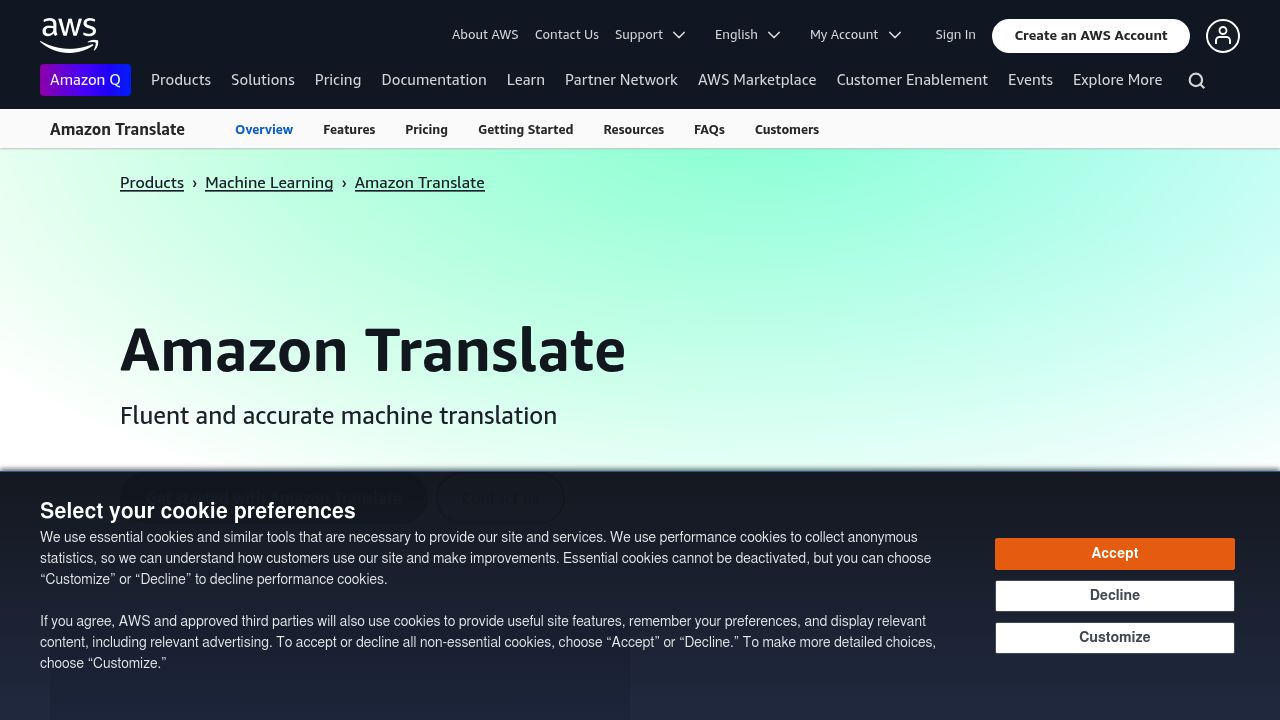Follow Amazon Translate breadcrumb link
Screen dimensions: 1280x720
pos(420,183)
